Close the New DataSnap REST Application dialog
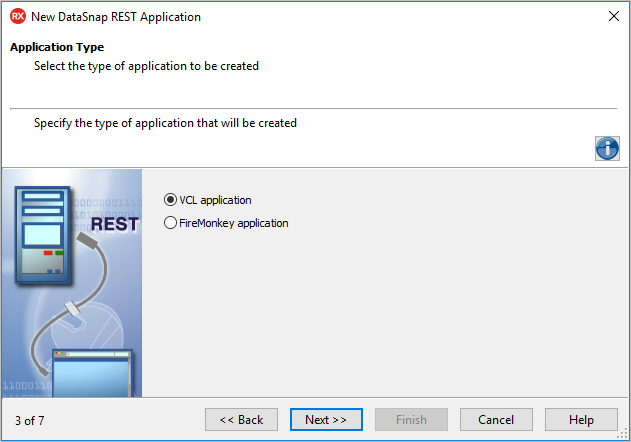 click(614, 16)
